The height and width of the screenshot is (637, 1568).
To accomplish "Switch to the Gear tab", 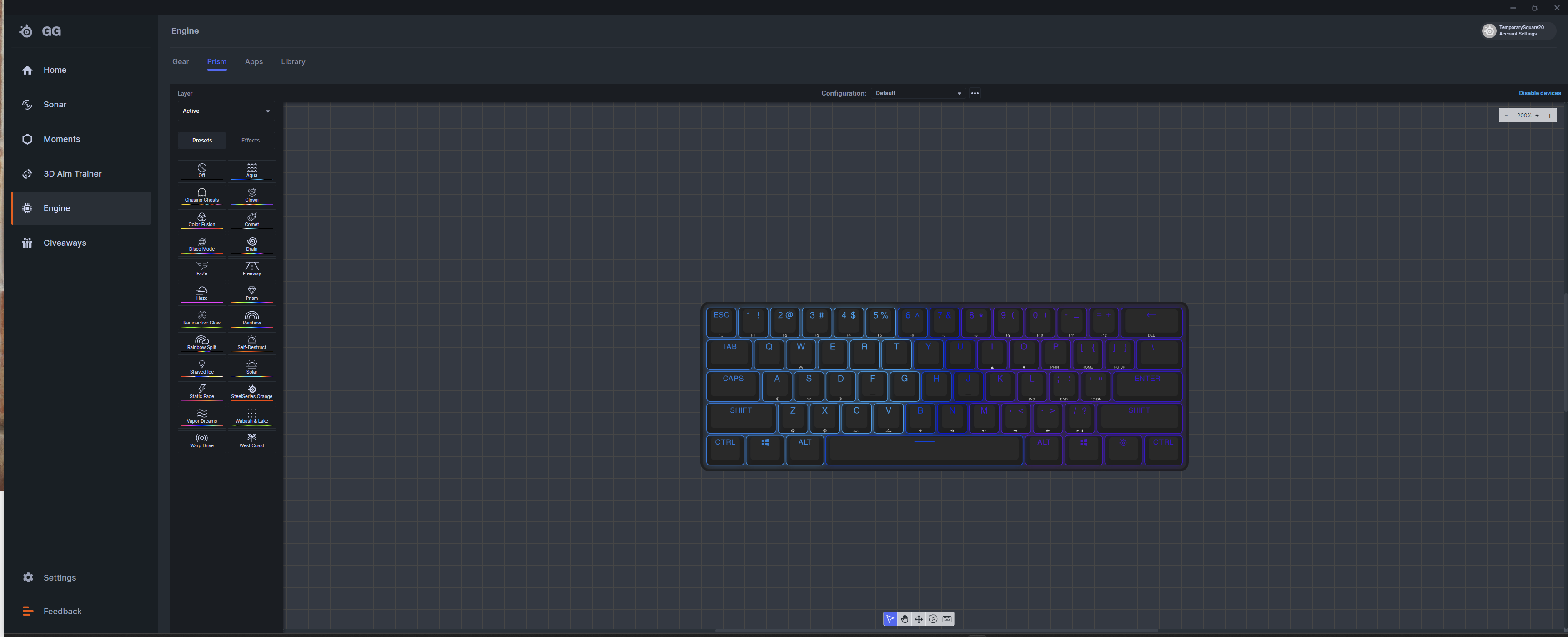I will pyautogui.click(x=180, y=61).
